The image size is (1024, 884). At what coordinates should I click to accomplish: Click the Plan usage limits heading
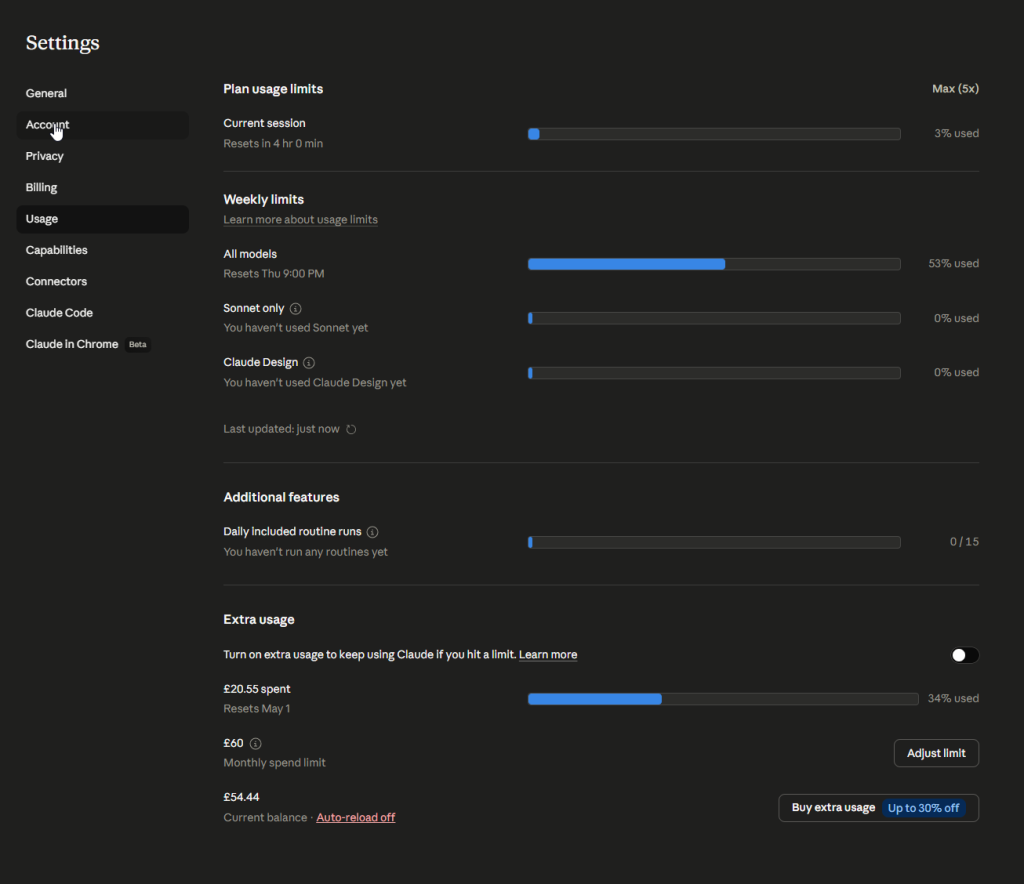[x=273, y=89]
